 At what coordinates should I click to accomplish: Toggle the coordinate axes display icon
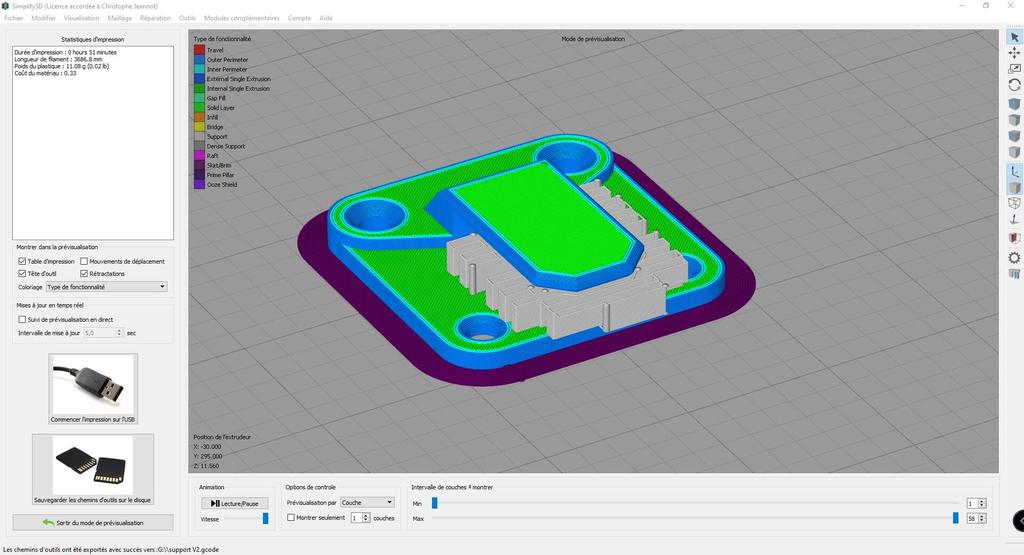point(1014,171)
